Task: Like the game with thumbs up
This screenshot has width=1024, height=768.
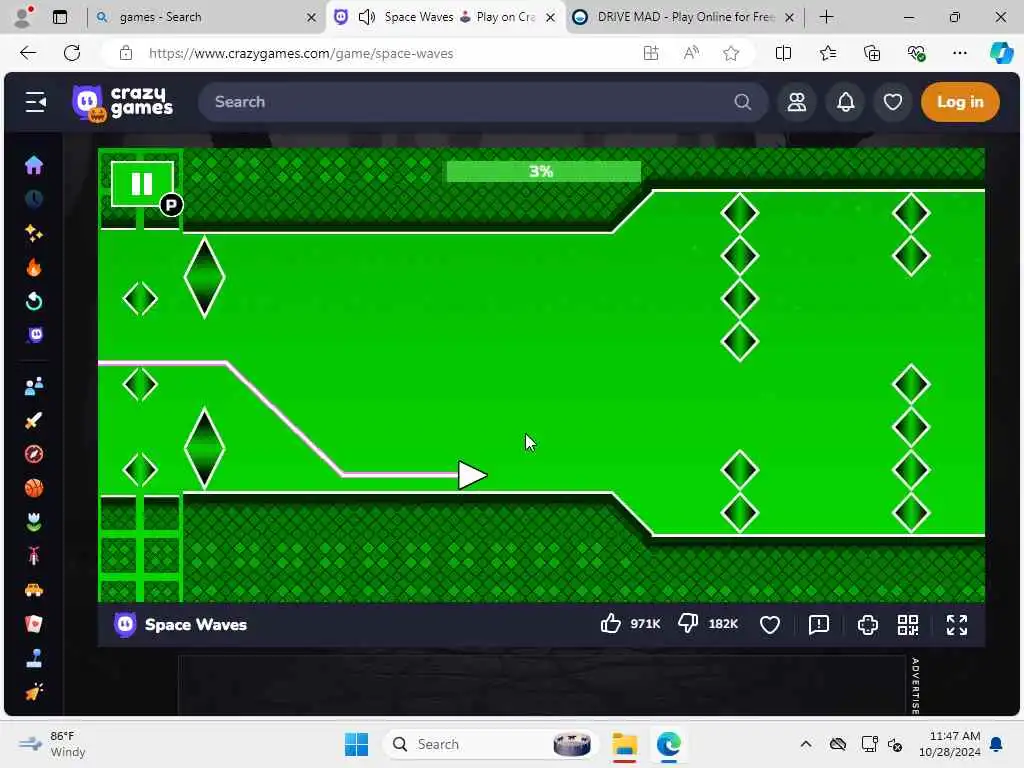Action: pos(611,624)
